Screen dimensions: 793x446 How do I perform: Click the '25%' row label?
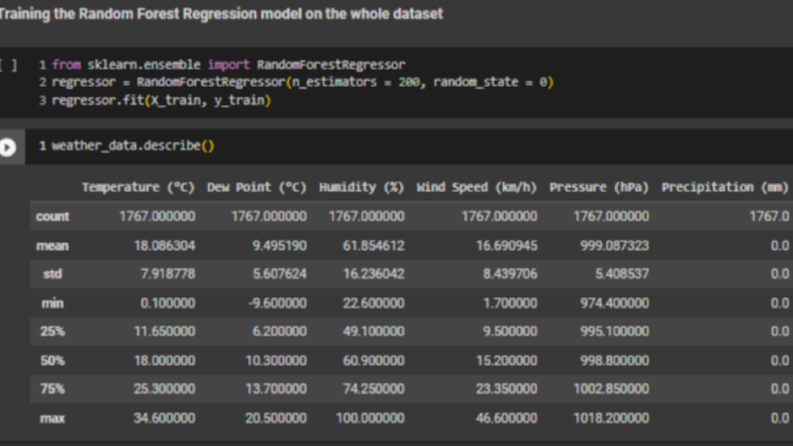coord(53,332)
